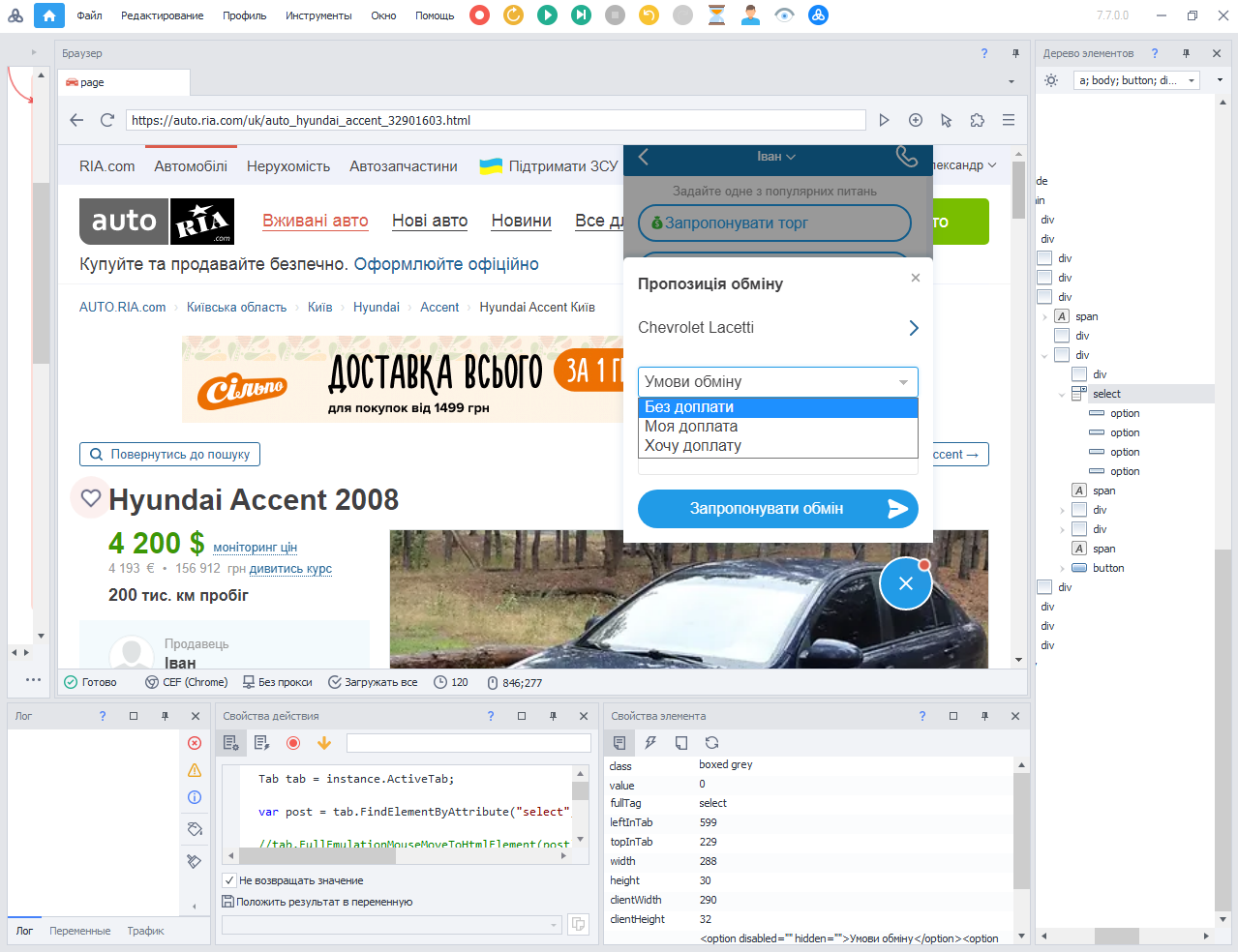Image resolution: width=1238 pixels, height=952 pixels.
Task: Toggle checkbox beside the select tree node
Action: click(x=1079, y=394)
